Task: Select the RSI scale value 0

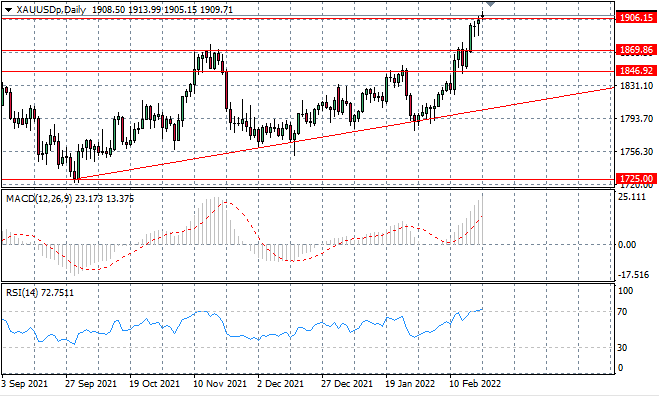Action: (620, 368)
